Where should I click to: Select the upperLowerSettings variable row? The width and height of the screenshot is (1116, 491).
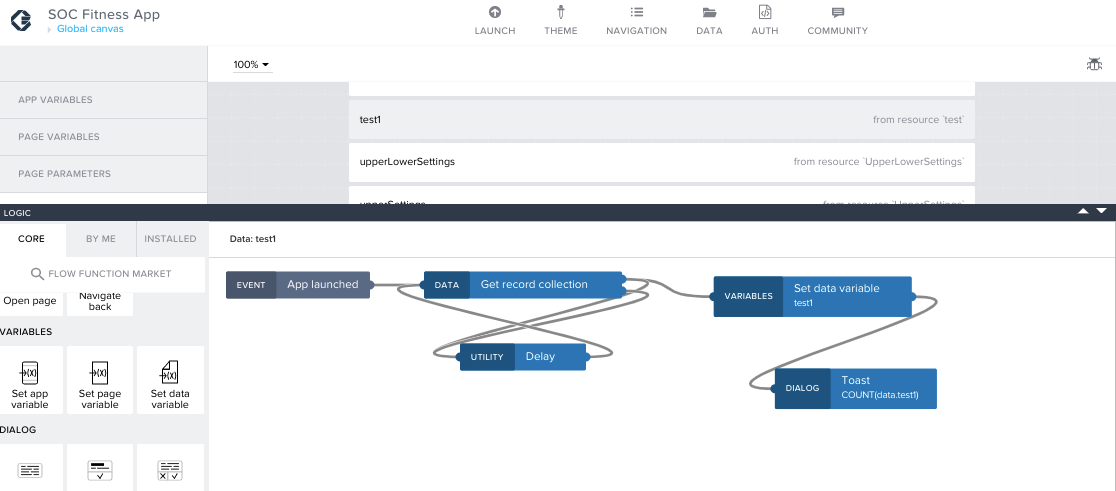point(662,162)
